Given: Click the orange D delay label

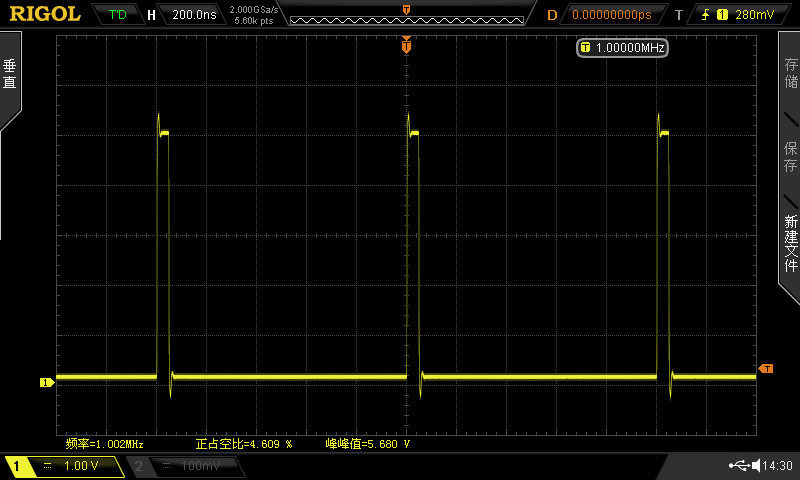Looking at the screenshot, I should pos(552,15).
